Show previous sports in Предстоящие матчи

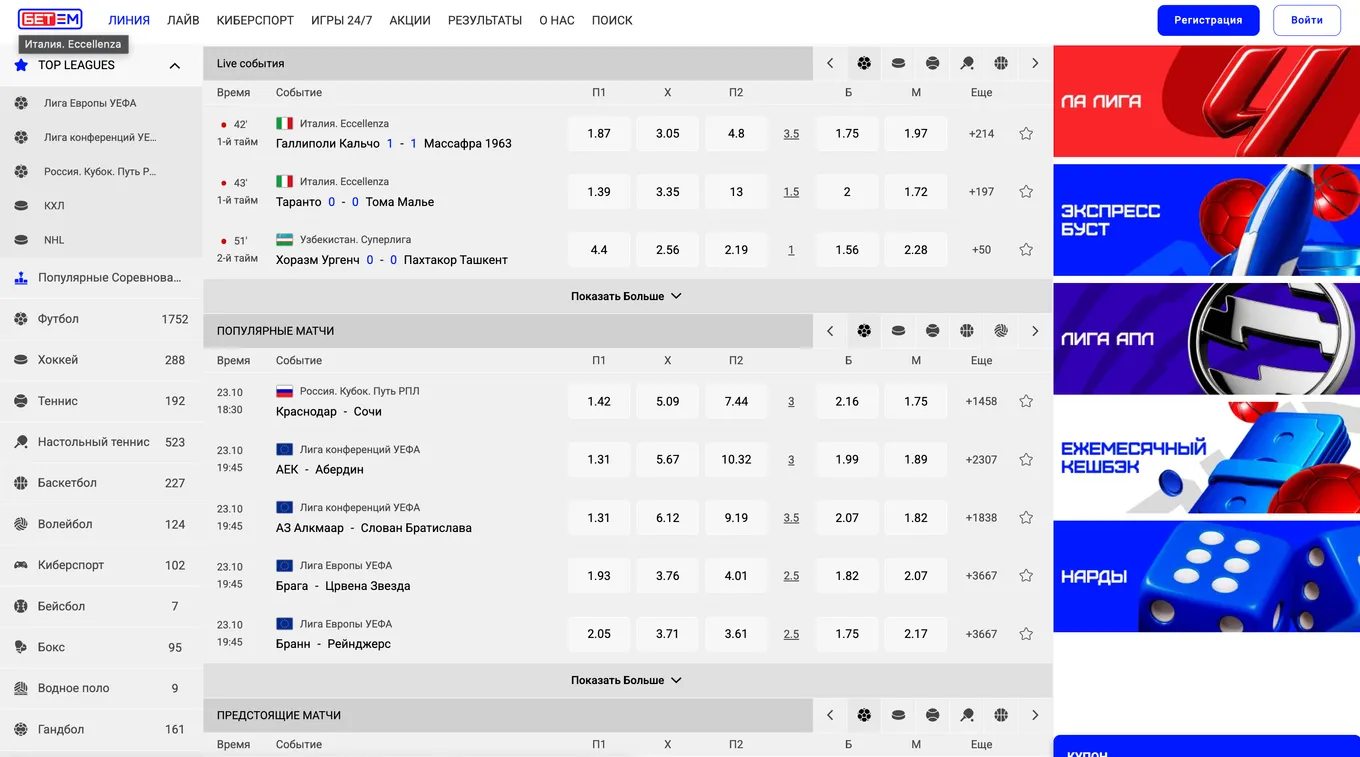[x=830, y=715]
